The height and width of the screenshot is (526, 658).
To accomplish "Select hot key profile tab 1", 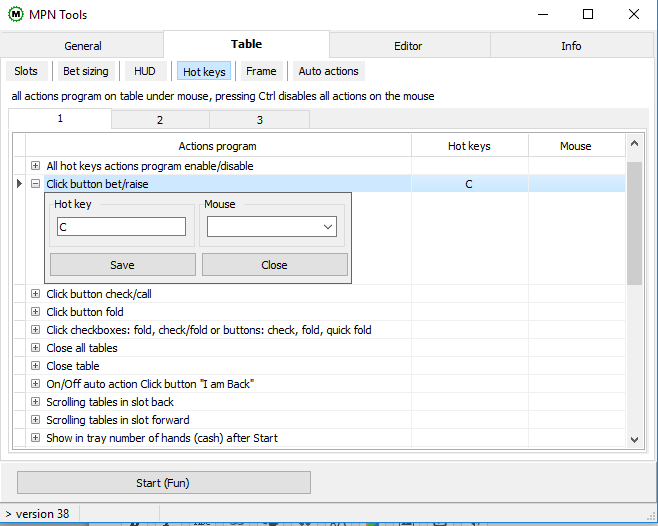I will click(60, 118).
